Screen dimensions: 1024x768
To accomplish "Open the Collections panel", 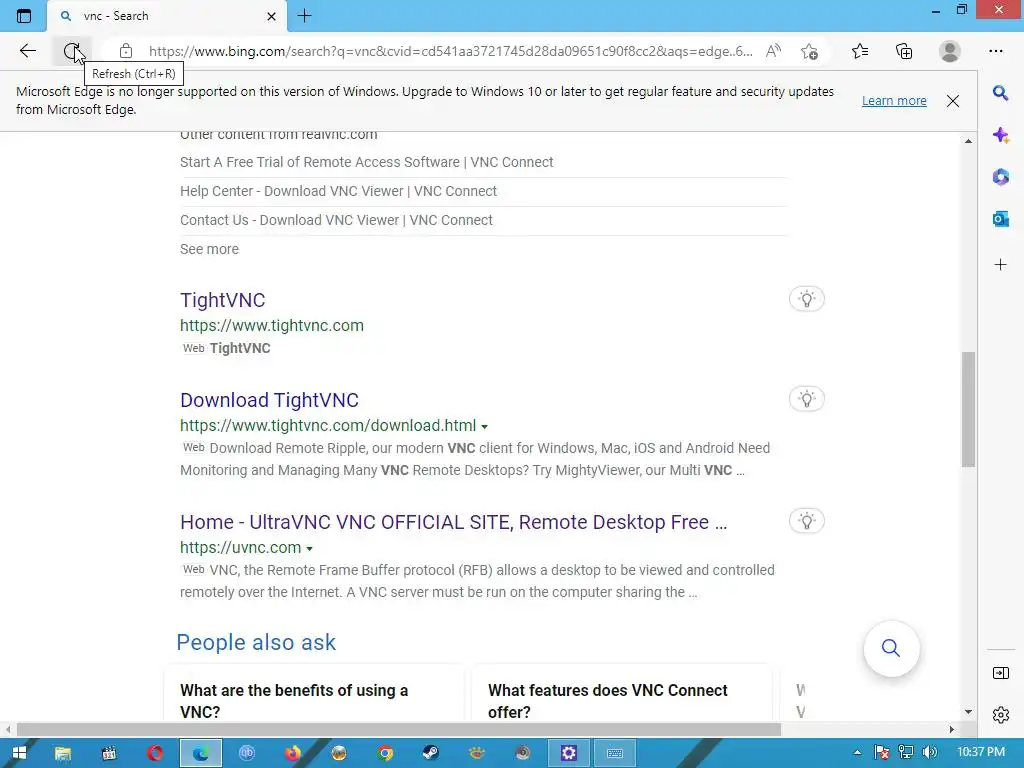I will 904,51.
